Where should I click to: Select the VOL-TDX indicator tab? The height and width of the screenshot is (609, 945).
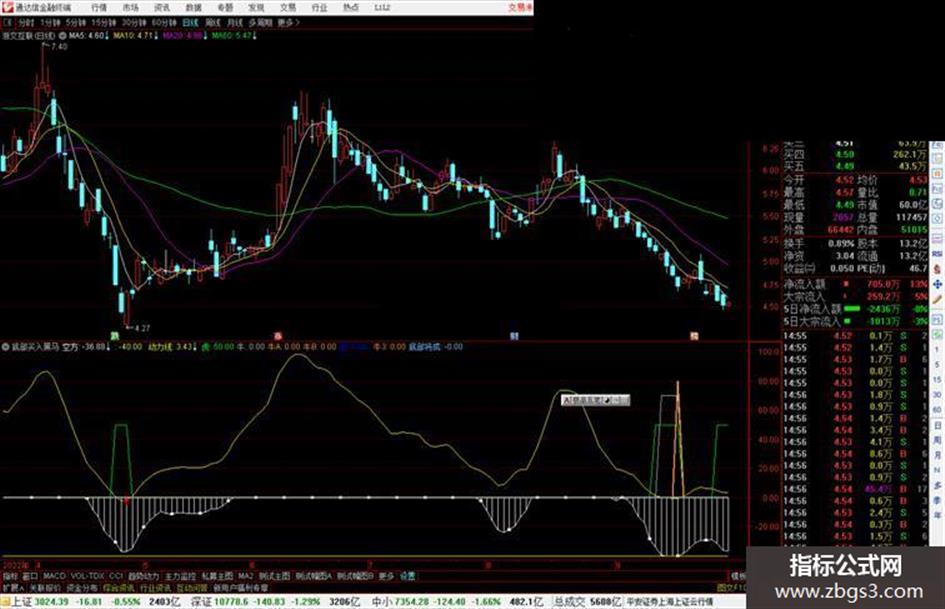(88, 576)
